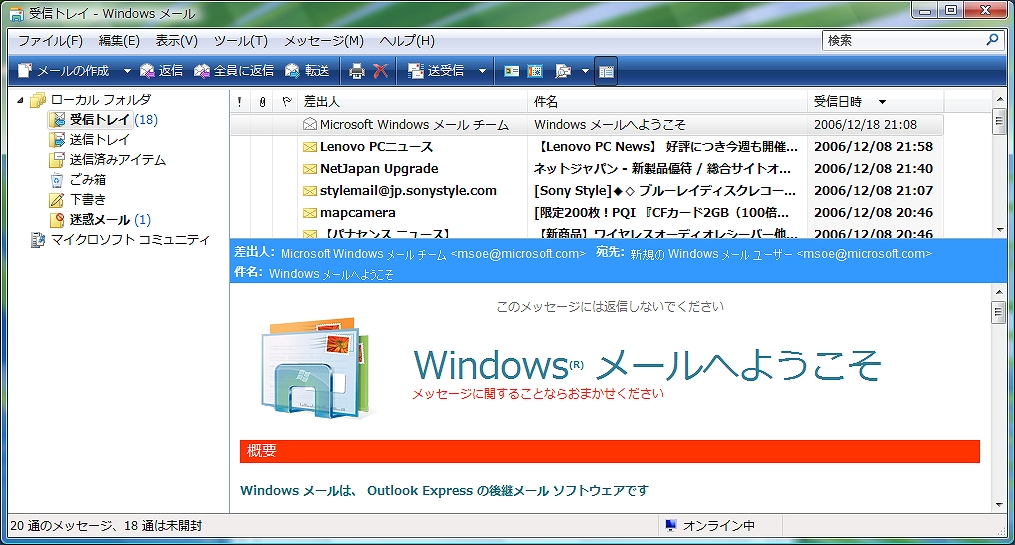This screenshot has height=545, width=1015.
Task: Select the 迷惑メール junk folder
Action: coord(99,220)
